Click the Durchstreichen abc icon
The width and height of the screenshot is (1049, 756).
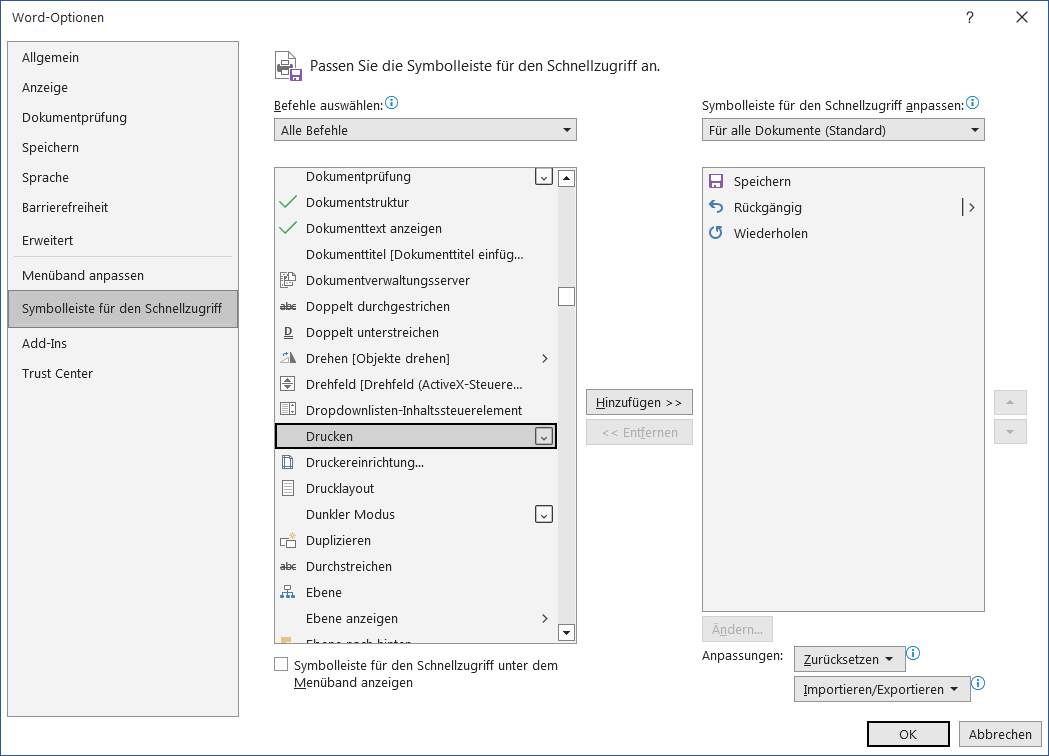288,566
